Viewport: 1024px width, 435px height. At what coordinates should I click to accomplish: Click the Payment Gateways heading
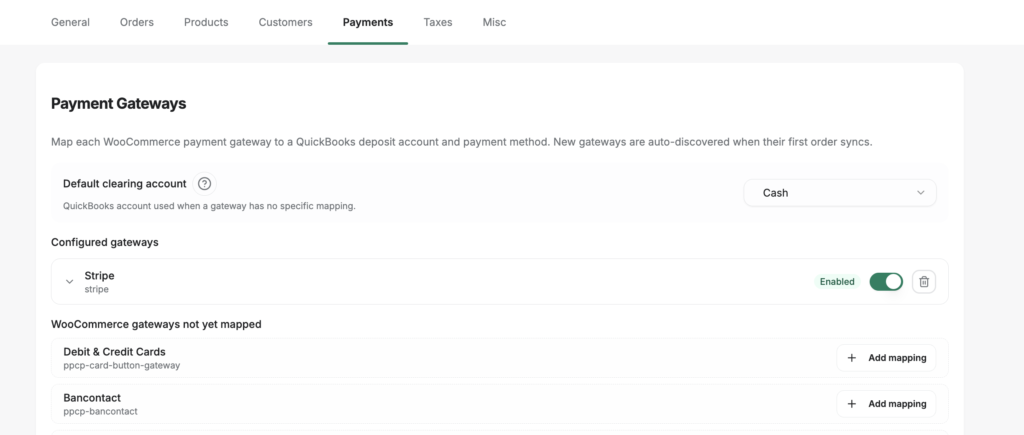[119, 103]
